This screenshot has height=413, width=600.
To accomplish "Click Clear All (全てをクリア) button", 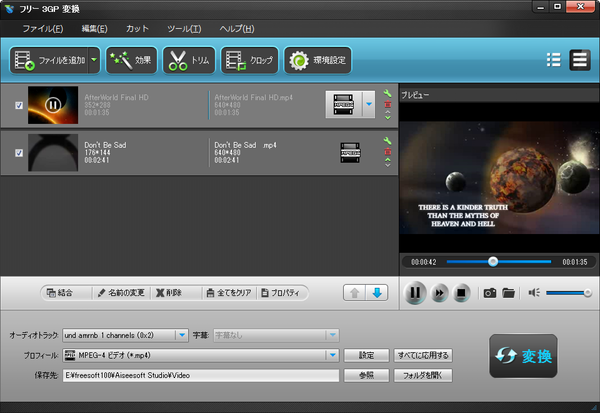I will click(x=229, y=293).
